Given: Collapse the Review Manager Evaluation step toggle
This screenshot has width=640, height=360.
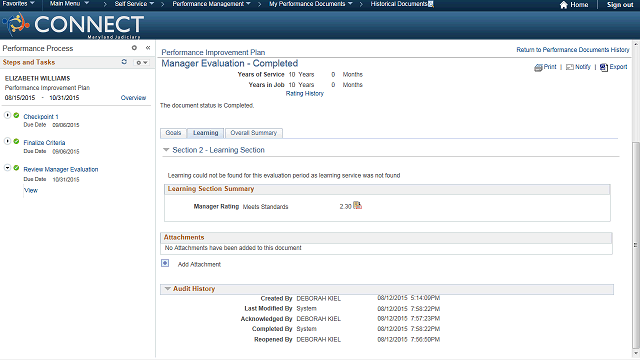Looking at the screenshot, I should [x=7, y=168].
